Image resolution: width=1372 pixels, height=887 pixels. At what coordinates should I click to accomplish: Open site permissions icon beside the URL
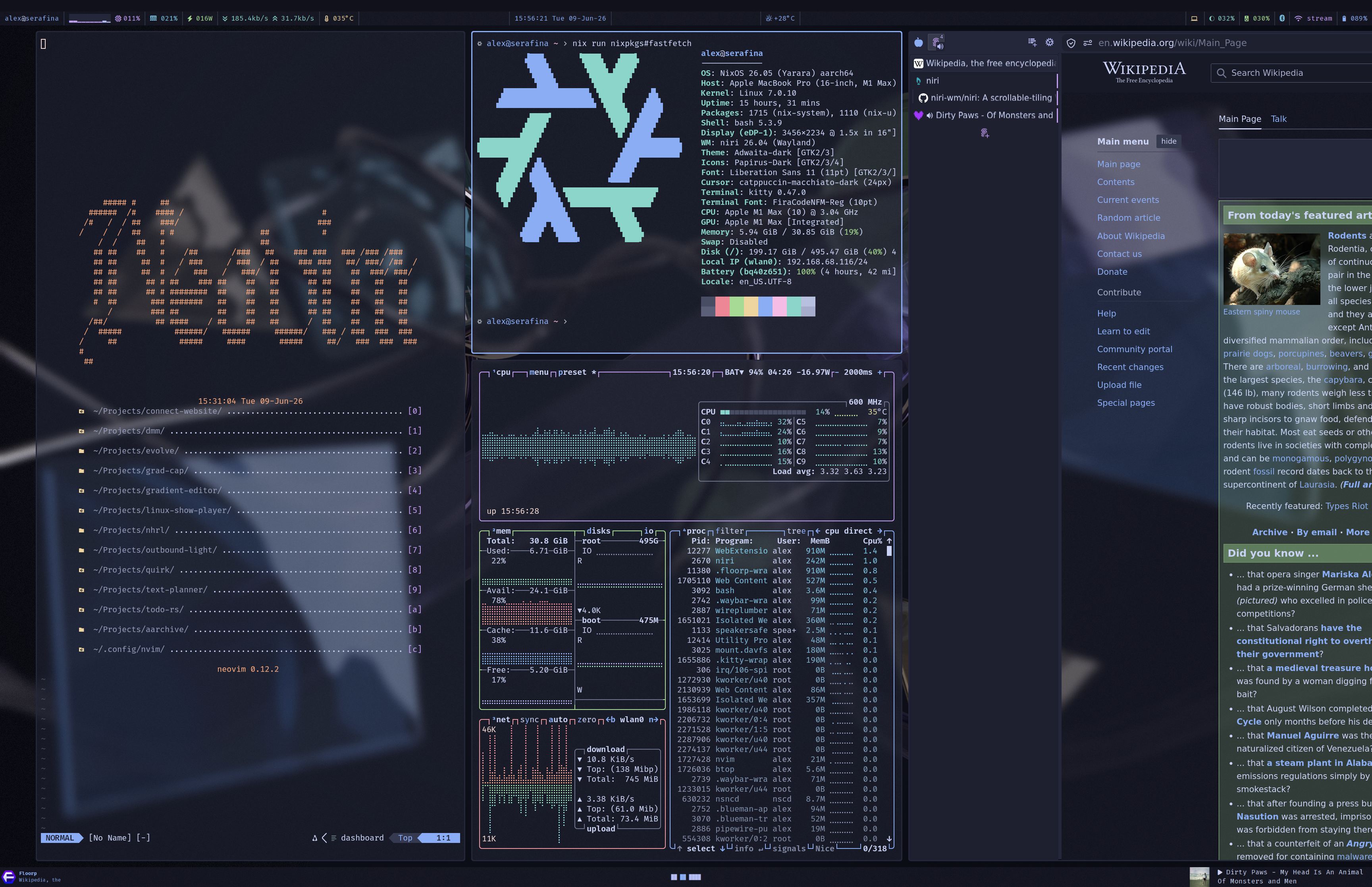click(x=1088, y=43)
